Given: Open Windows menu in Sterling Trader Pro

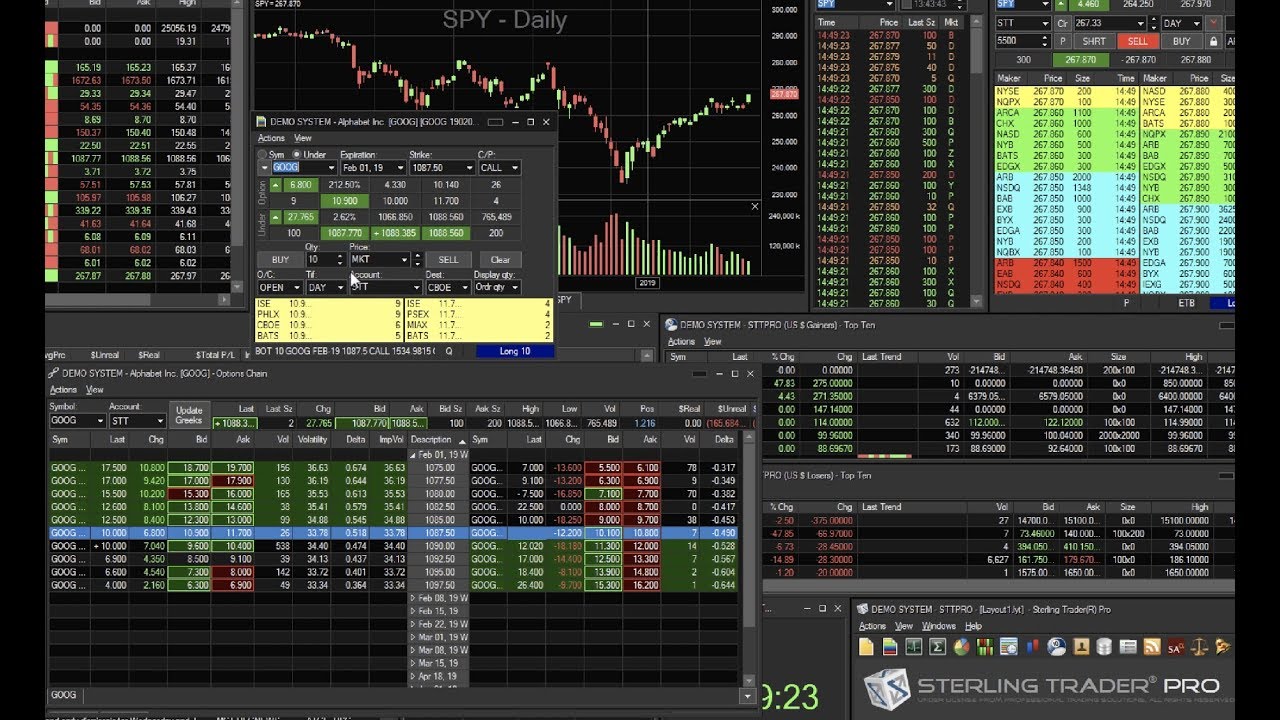Looking at the screenshot, I should pyautogui.click(x=939, y=626).
